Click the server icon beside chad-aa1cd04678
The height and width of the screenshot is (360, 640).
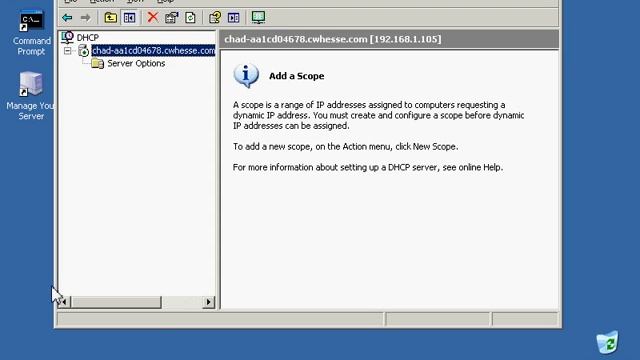point(83,51)
